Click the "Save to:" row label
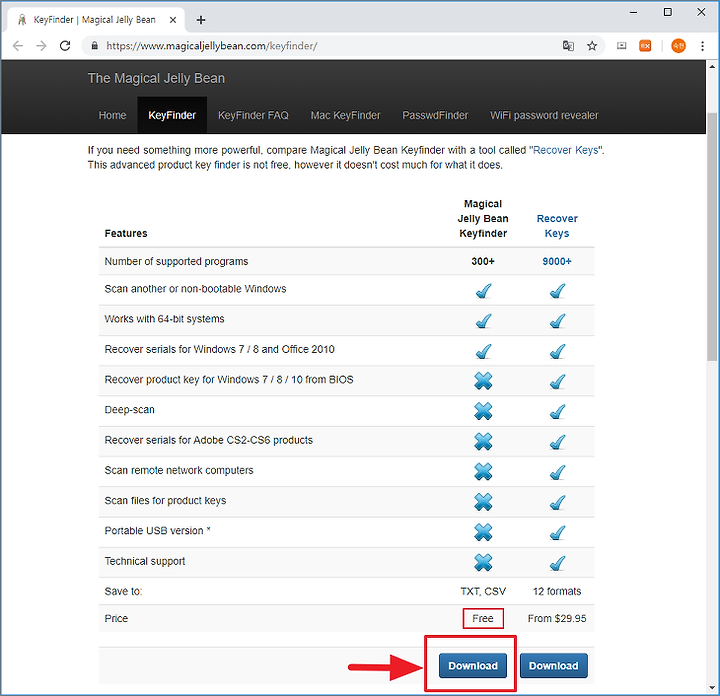The height and width of the screenshot is (696, 720). tap(123, 591)
